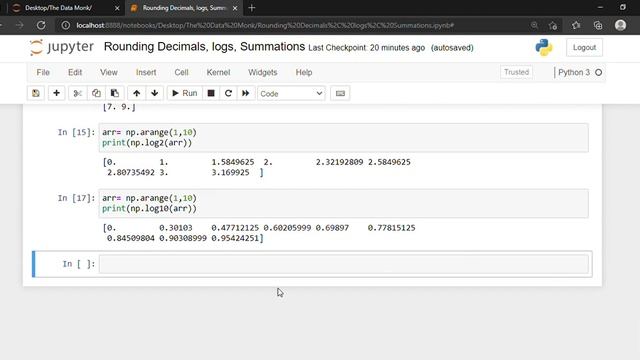Select the In [15] log2 code cell
Viewport: 640px width, 360px height.
tap(344, 138)
